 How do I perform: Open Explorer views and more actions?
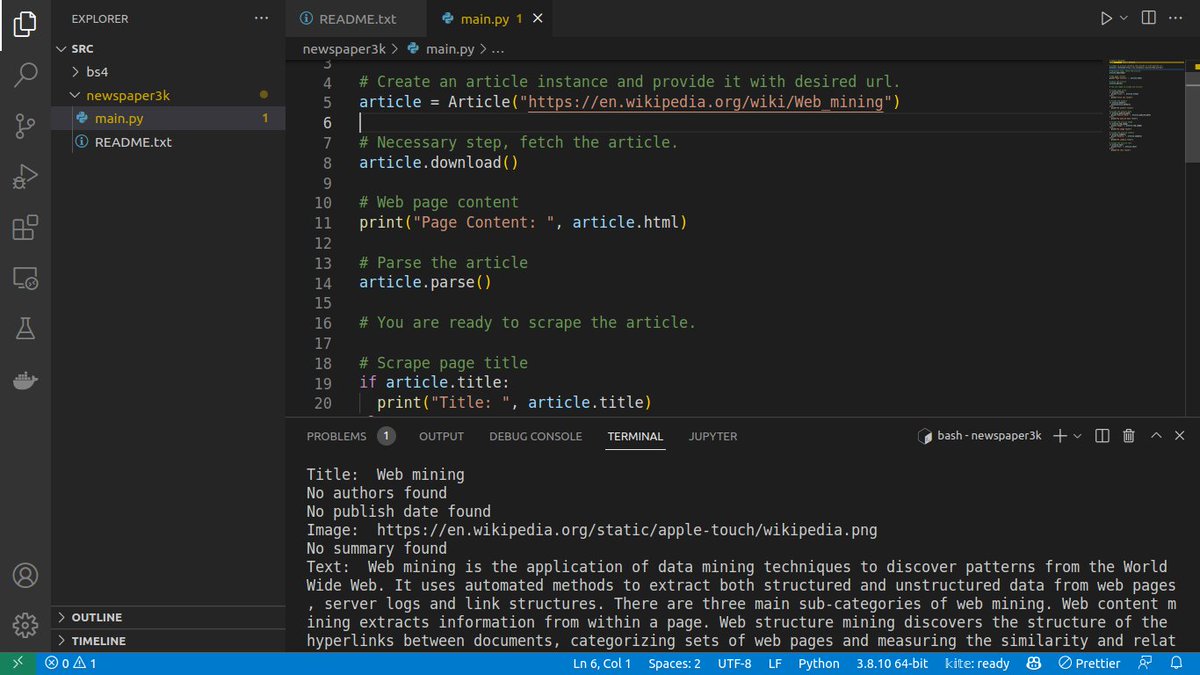(261, 18)
